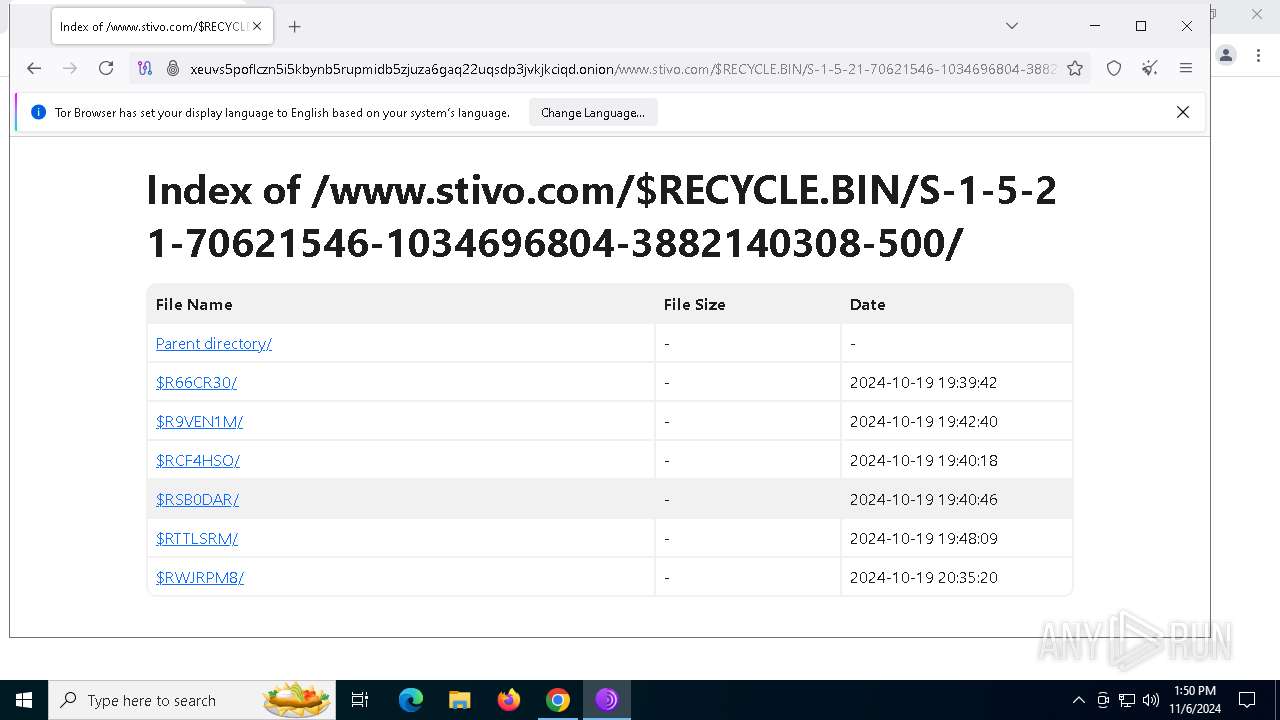Open the $R9VEN1M folder
This screenshot has height=720, width=1280.
(199, 421)
